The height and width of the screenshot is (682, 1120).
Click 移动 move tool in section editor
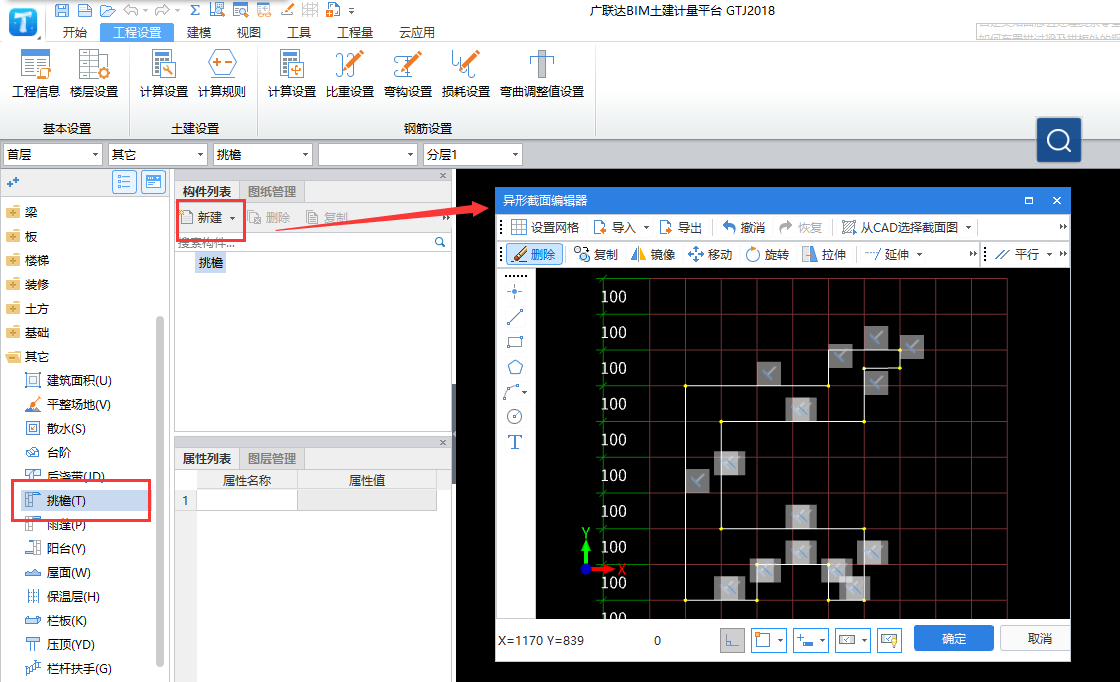coord(710,254)
